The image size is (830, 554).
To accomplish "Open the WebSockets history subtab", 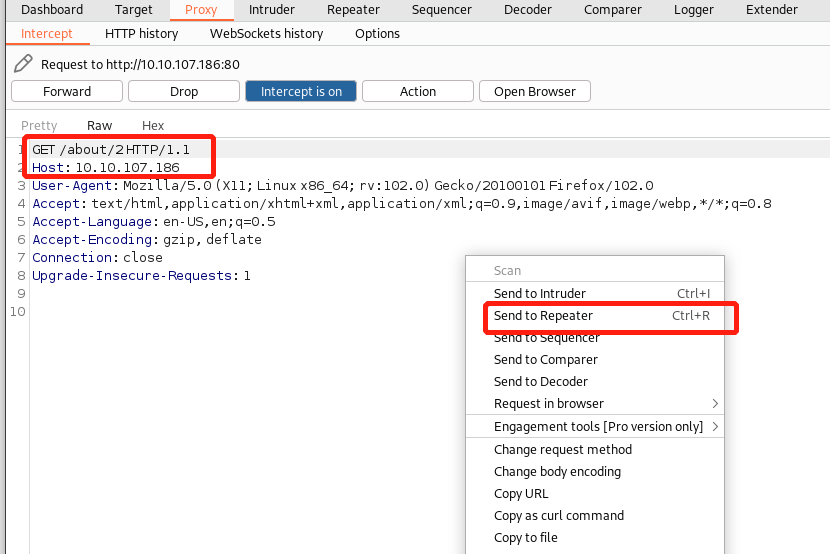I will [x=266, y=34].
